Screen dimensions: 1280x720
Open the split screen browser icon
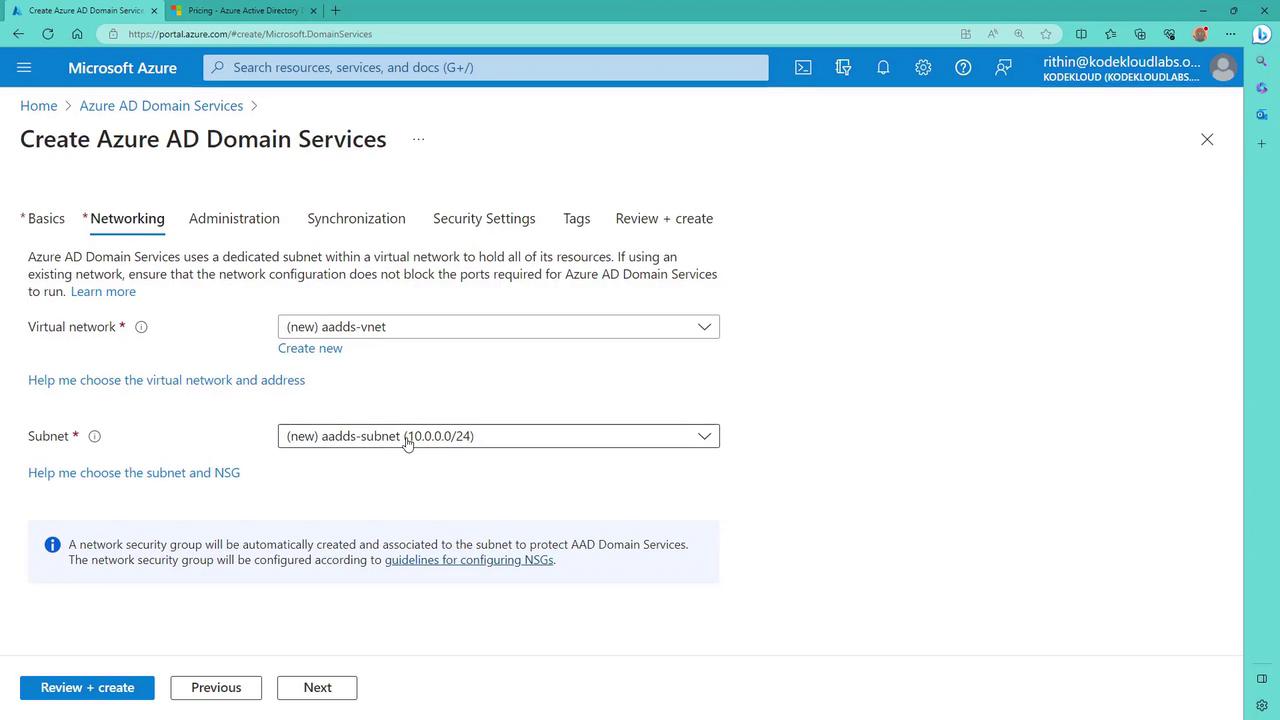point(1081,34)
